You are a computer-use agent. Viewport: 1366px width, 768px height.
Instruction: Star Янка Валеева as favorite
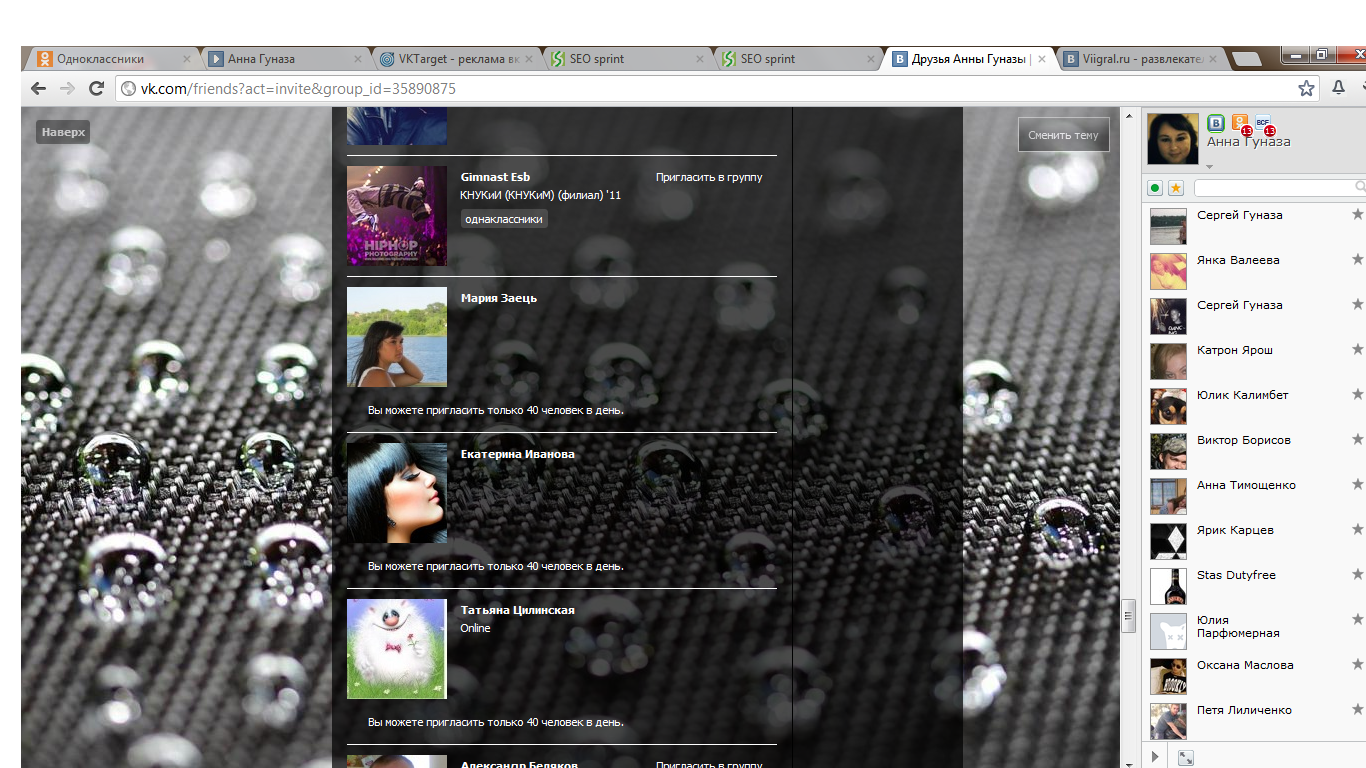1357,260
